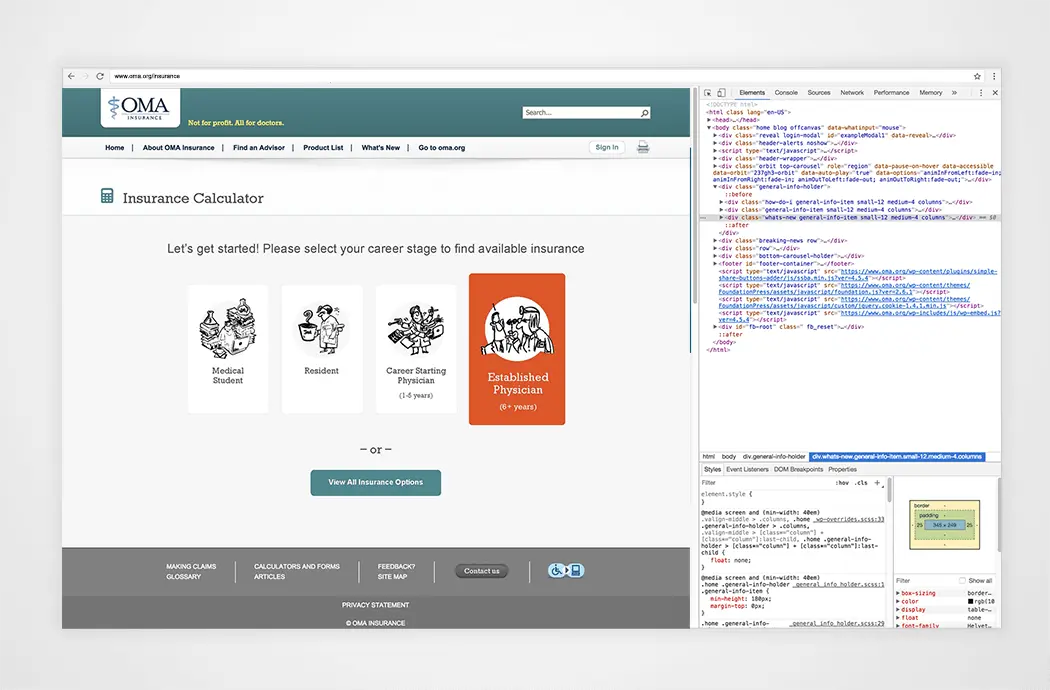The width and height of the screenshot is (1050, 690).
Task: Click the Contact us footer button
Action: [482, 571]
